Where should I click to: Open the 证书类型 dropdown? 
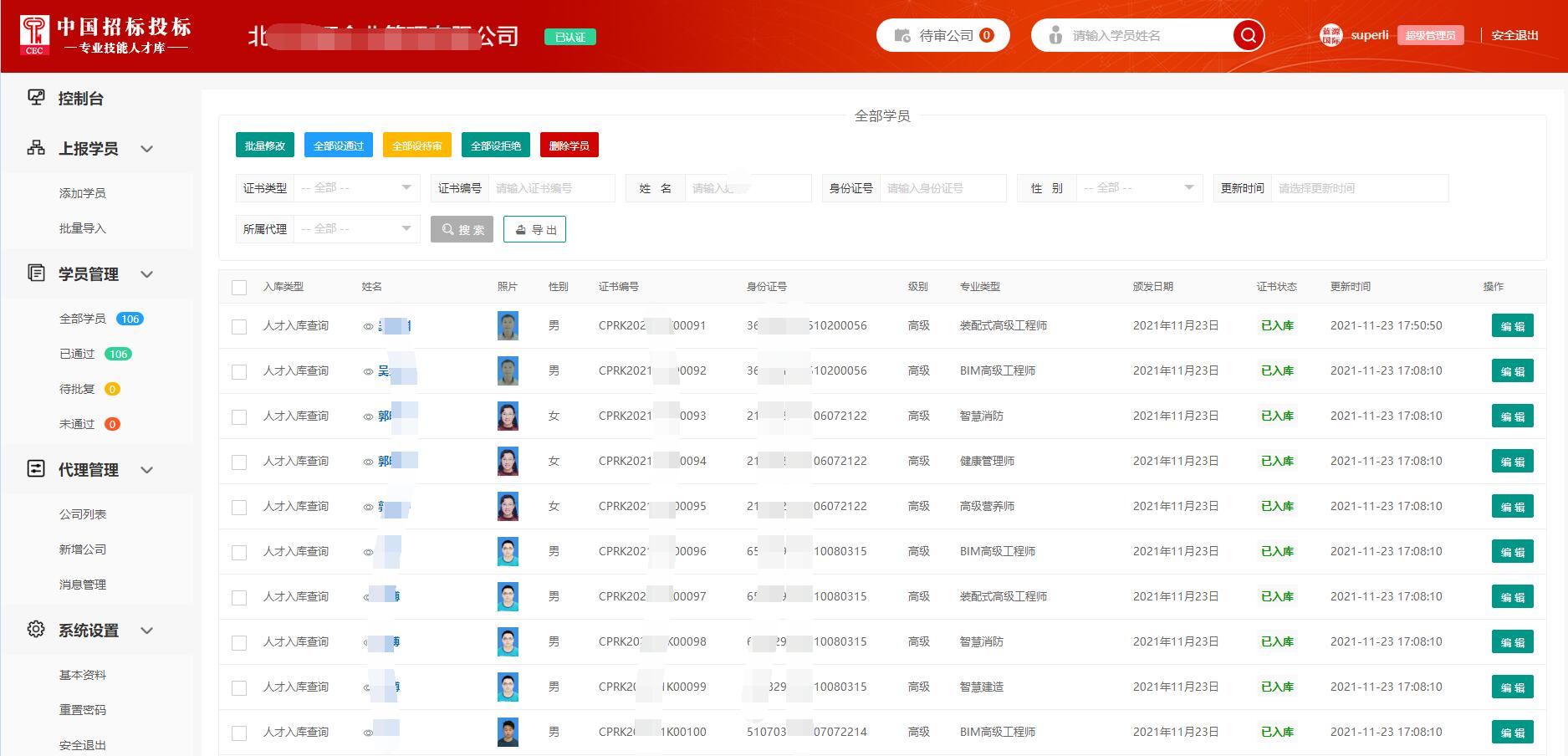356,188
